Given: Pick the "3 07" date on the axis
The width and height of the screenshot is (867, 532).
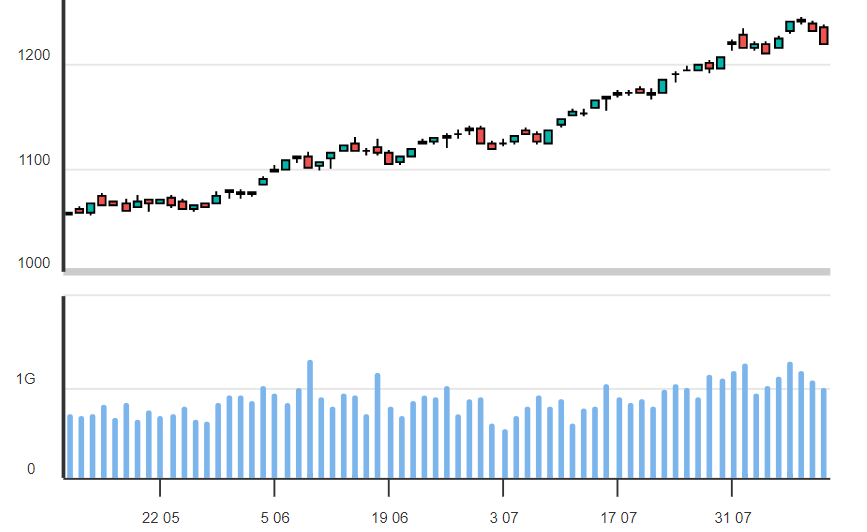Looking at the screenshot, I should point(503,517).
